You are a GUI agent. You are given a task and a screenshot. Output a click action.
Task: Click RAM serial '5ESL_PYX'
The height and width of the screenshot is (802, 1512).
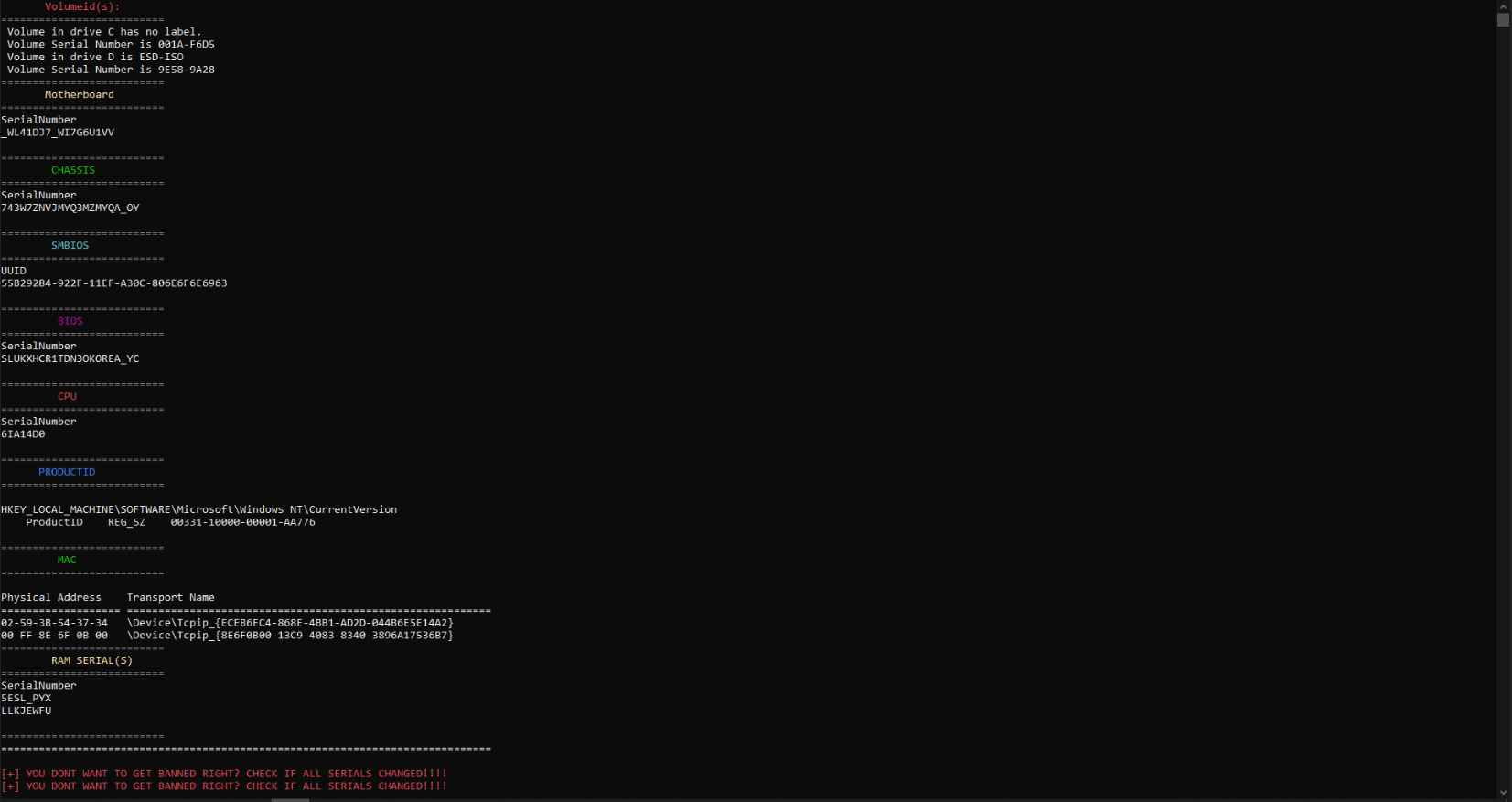pos(26,698)
